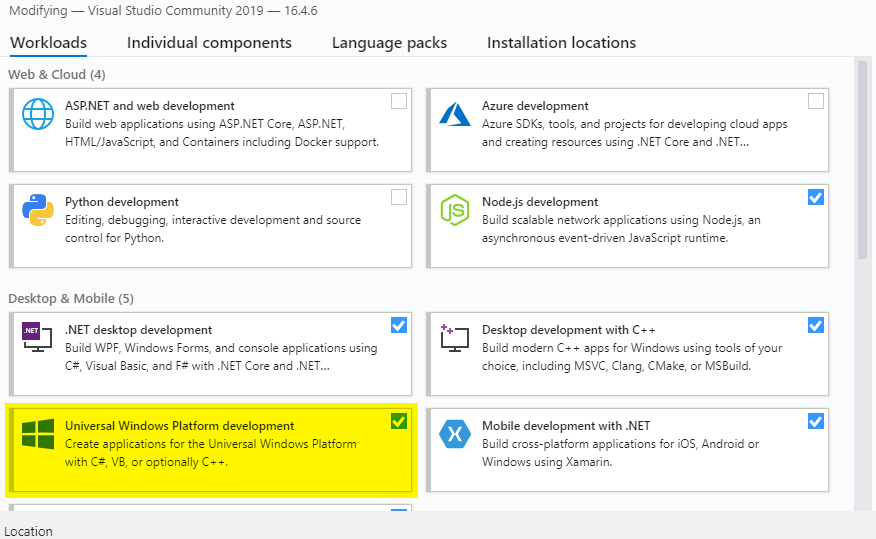Click the .NET desktop development monitor icon
Screen dimensions: 876x539
pyautogui.click(x=37, y=337)
